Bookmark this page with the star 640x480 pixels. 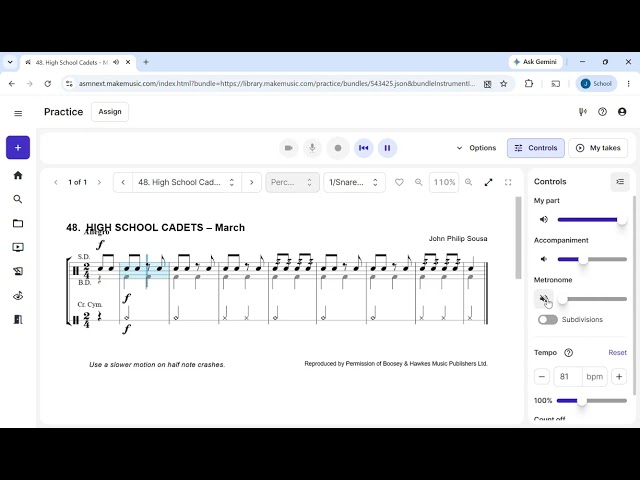click(x=504, y=84)
